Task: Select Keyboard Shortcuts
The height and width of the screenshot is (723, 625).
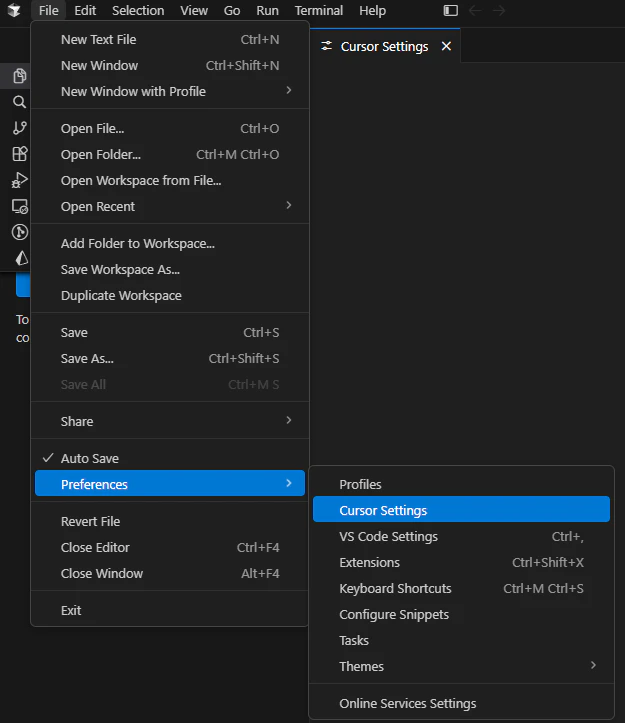Action: click(x=461, y=588)
